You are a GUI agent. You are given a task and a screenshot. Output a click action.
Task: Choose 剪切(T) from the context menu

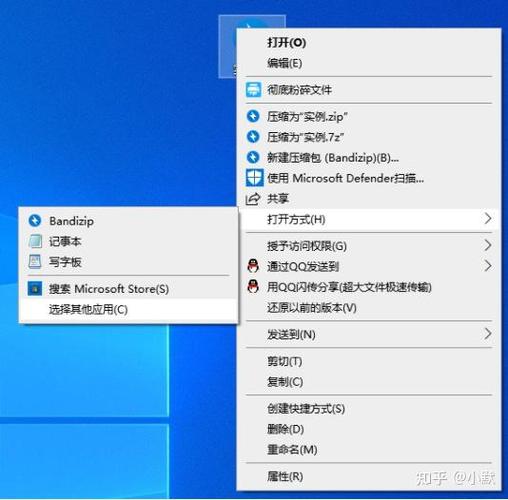coord(369,361)
